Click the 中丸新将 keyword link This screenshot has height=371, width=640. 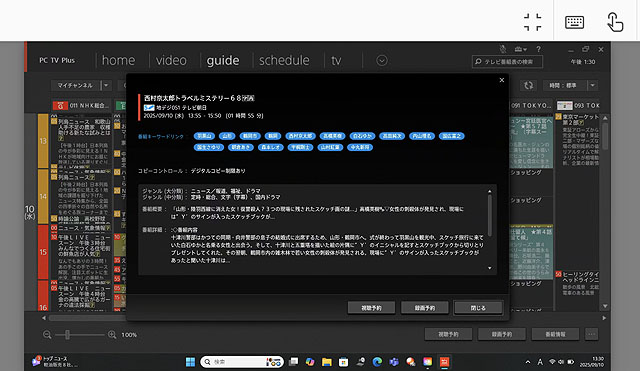[x=360, y=147]
